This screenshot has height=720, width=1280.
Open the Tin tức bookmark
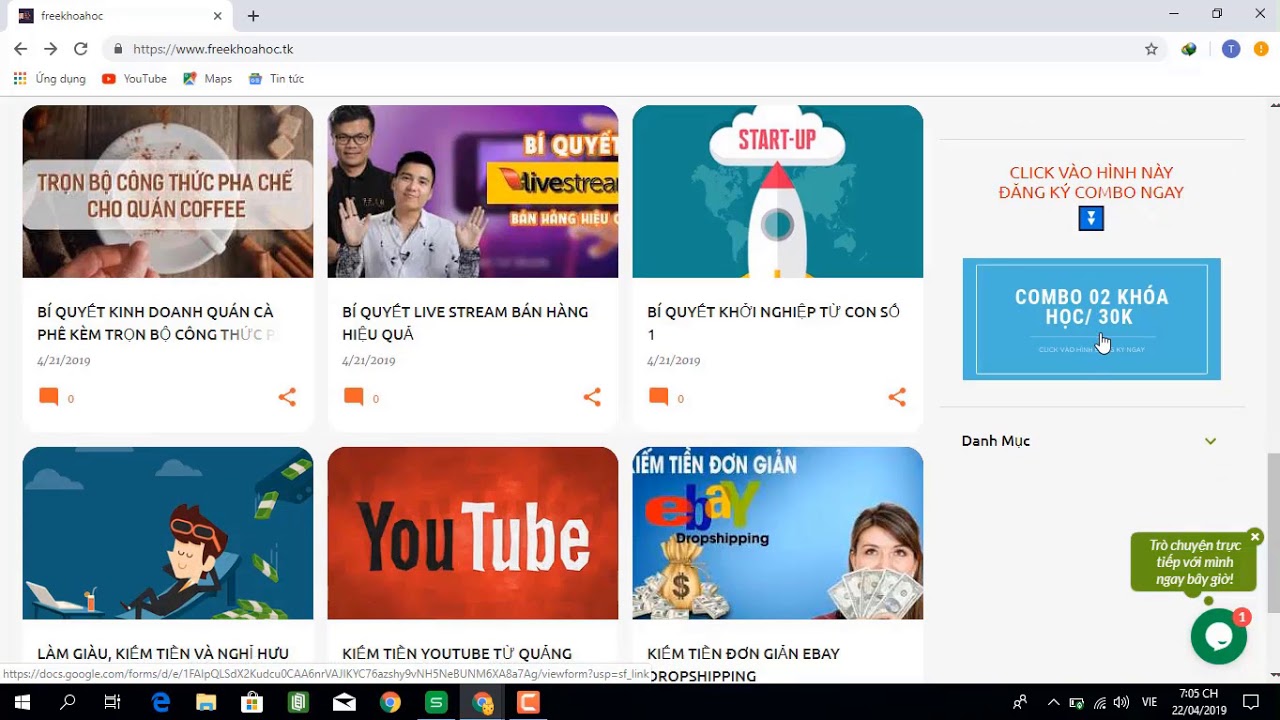click(276, 79)
